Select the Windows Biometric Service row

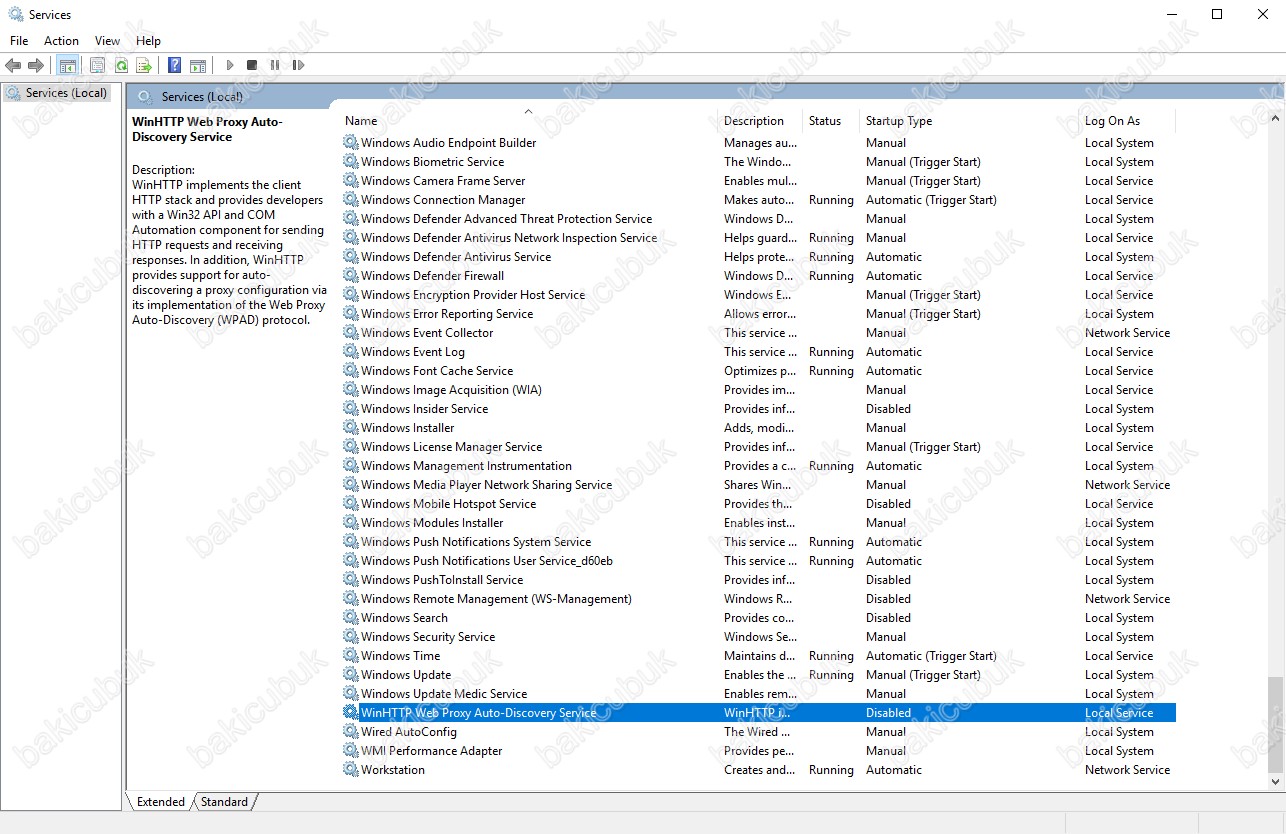[x=759, y=162]
